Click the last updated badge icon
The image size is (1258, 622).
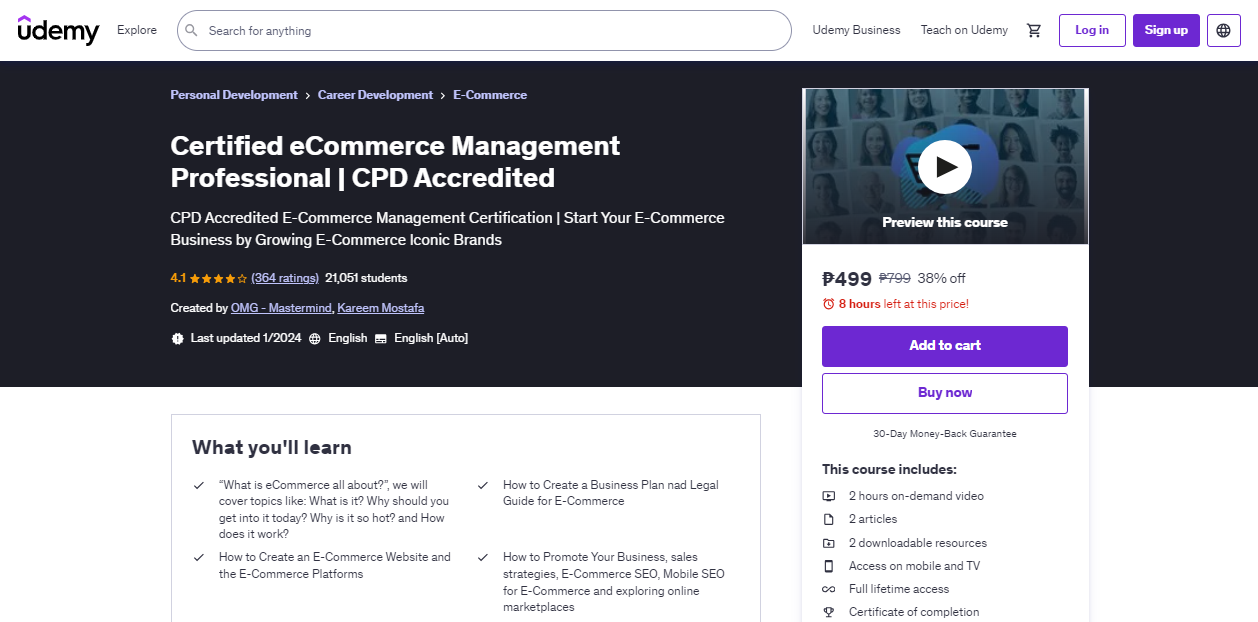178,338
